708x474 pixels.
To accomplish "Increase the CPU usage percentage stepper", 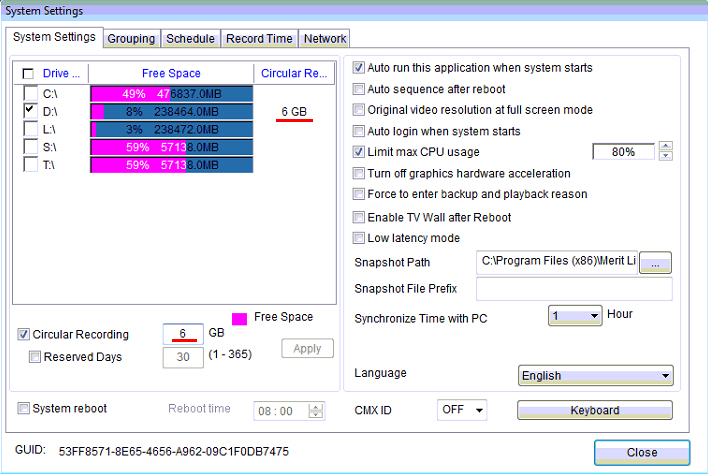I will point(666,148).
